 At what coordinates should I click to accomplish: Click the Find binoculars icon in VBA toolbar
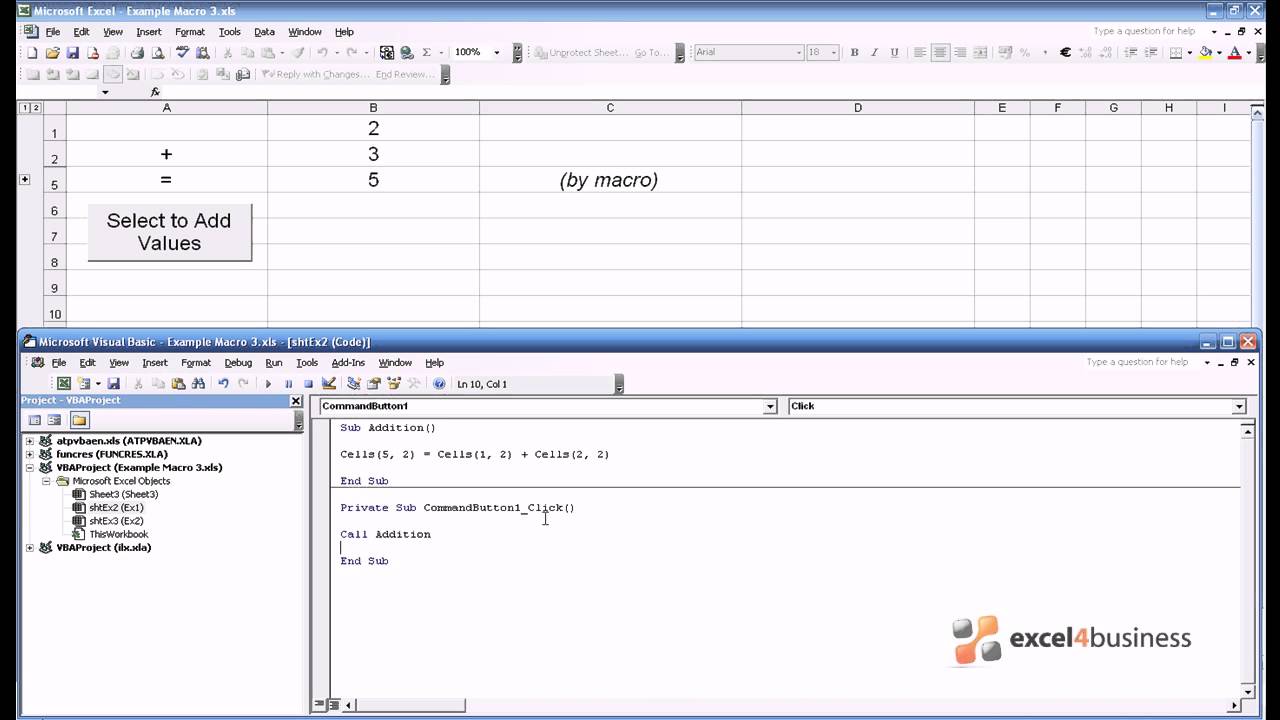[x=198, y=384]
